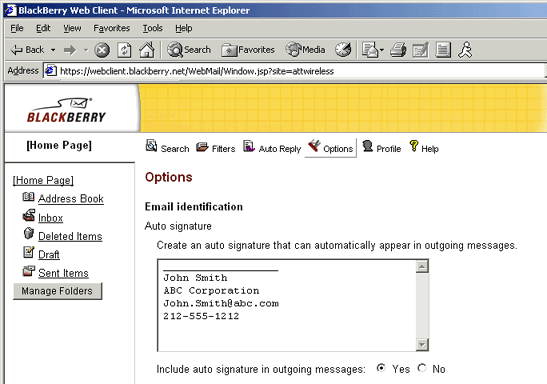Open the Deleted Items folder link
Screen dimensions: 547x384
(x=70, y=236)
